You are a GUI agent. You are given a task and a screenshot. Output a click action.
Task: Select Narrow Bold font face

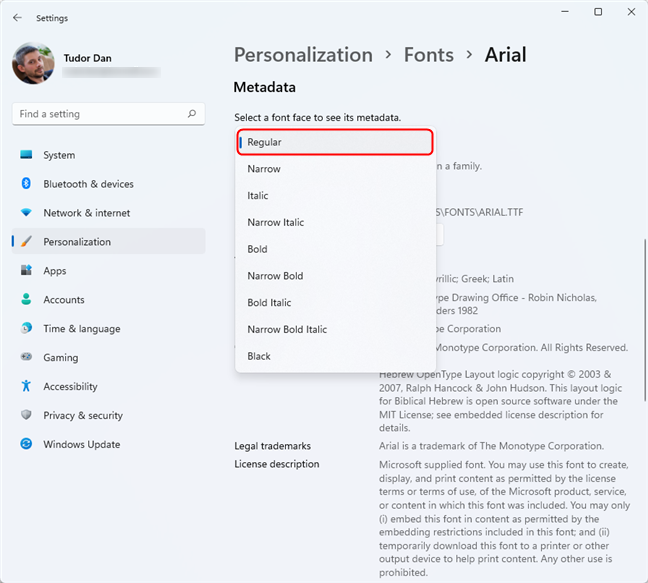(x=335, y=276)
